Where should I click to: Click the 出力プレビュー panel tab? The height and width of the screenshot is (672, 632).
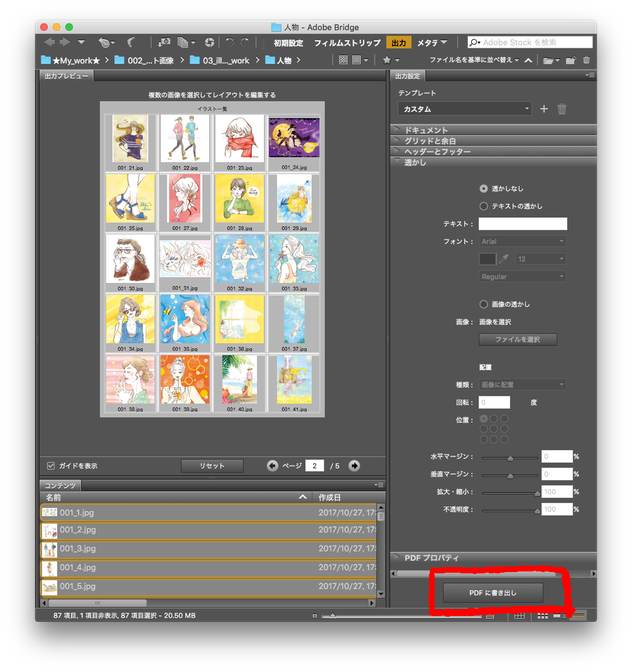point(66,76)
